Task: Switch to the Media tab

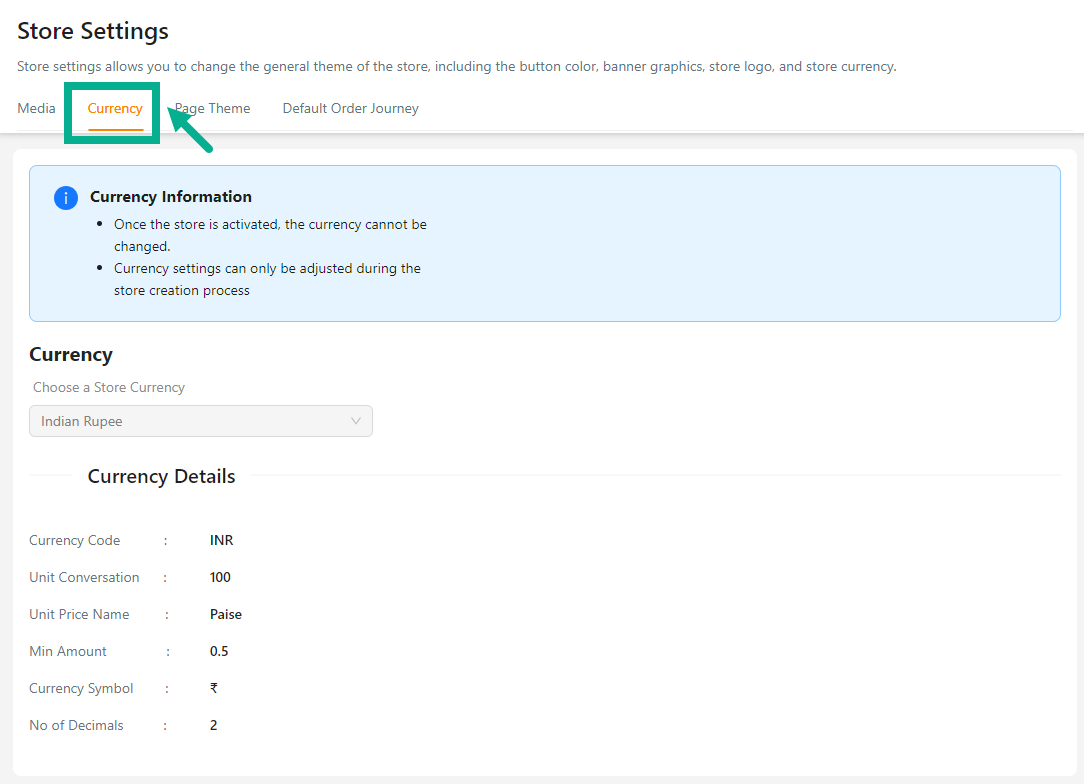Action: tap(36, 108)
